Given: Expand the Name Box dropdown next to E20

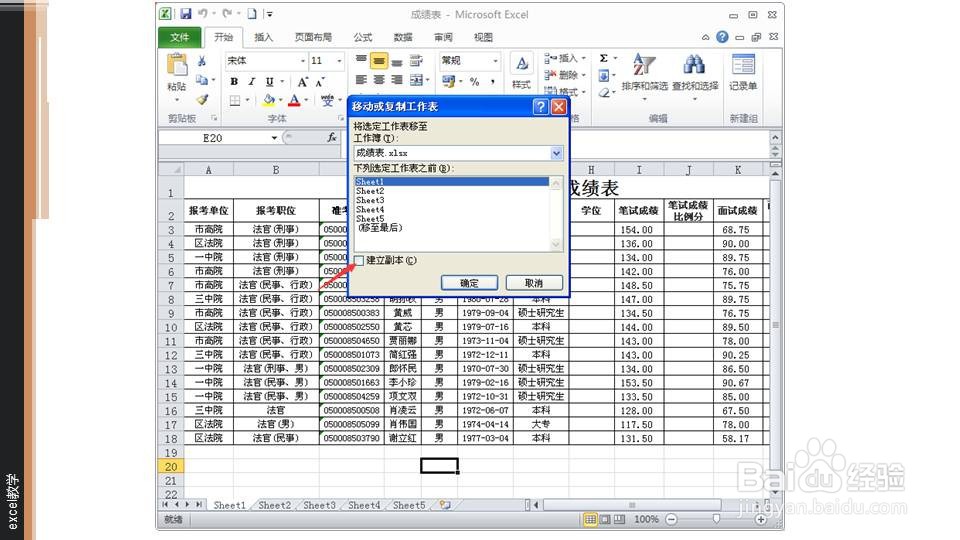Looking at the screenshot, I should tap(274, 138).
